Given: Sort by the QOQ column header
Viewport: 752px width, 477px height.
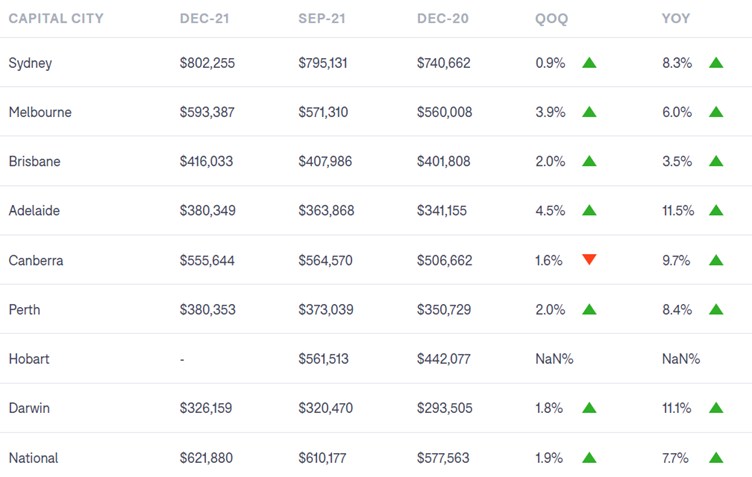Looking at the screenshot, I should click(550, 19).
